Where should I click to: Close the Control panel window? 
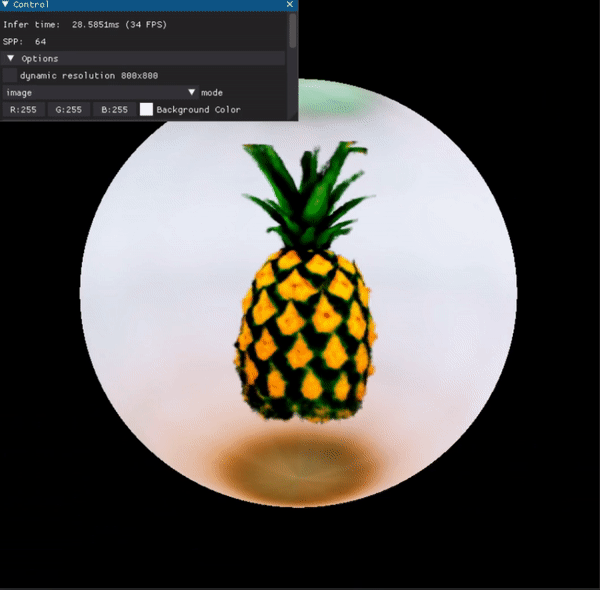click(x=290, y=6)
